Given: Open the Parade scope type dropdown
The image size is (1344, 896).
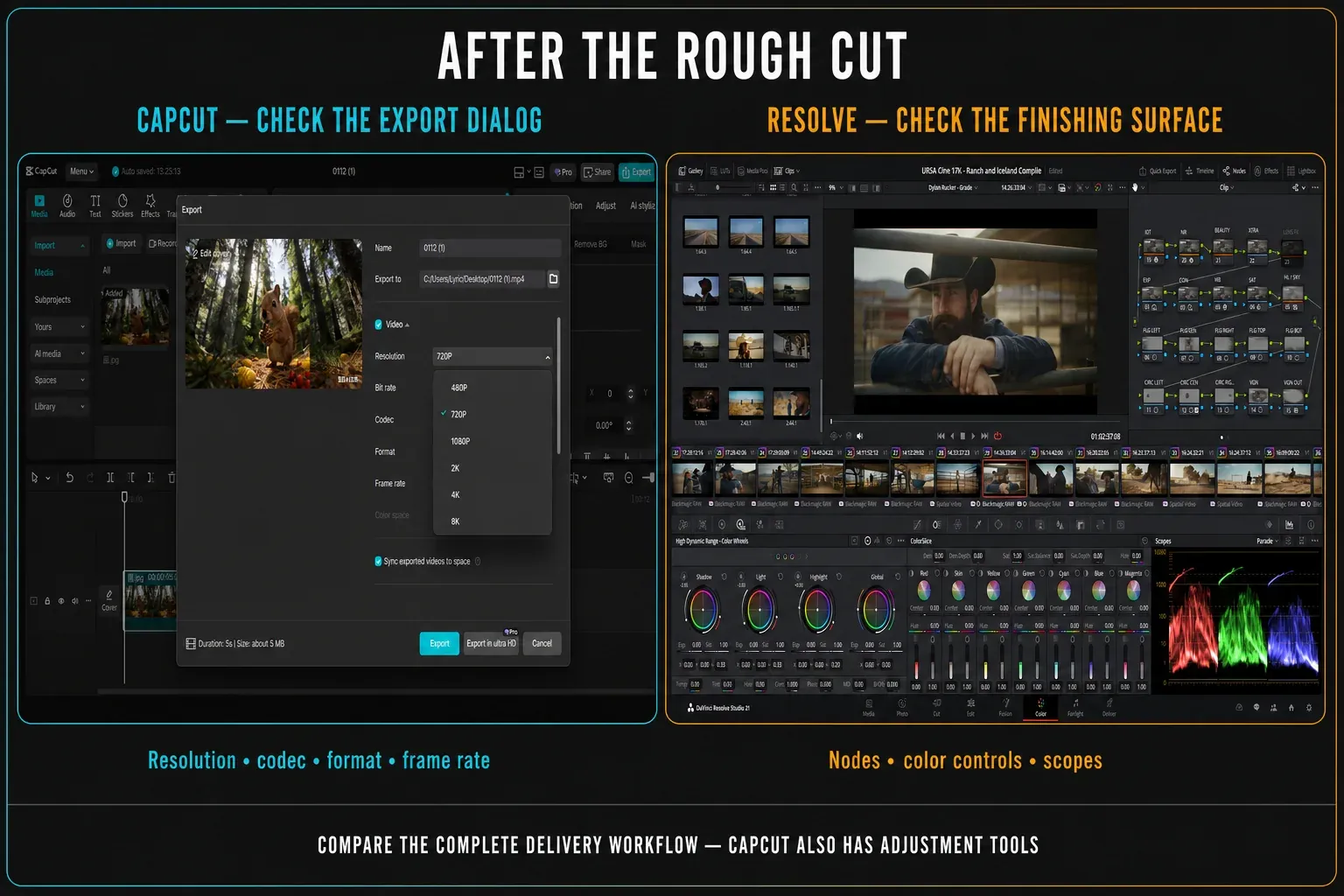Looking at the screenshot, I should (x=1268, y=541).
